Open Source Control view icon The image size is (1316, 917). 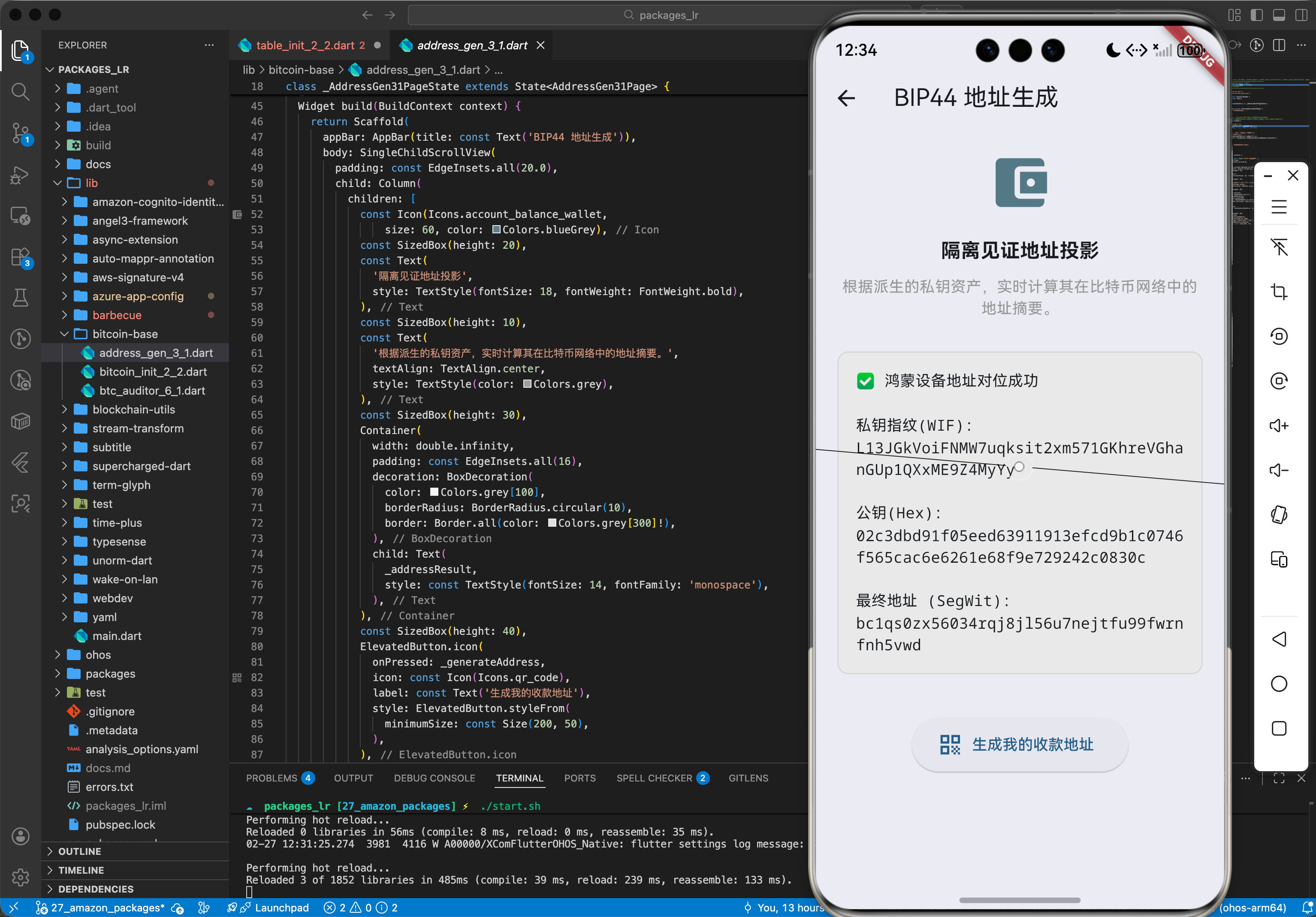[x=21, y=133]
